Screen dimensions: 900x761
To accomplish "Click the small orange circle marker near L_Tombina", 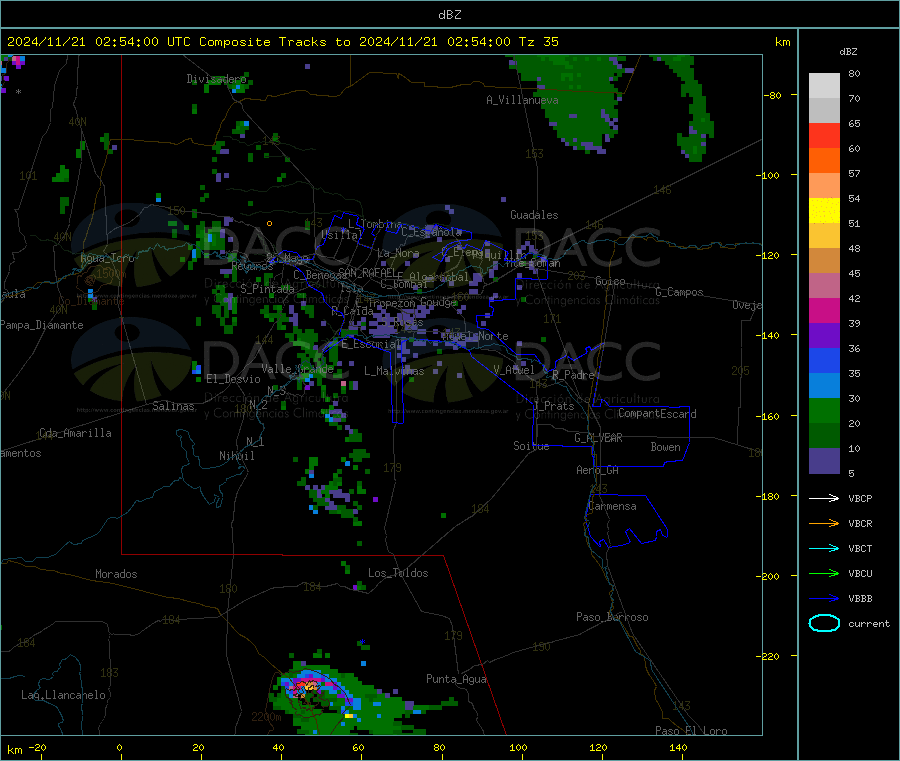I will tap(269, 223).
